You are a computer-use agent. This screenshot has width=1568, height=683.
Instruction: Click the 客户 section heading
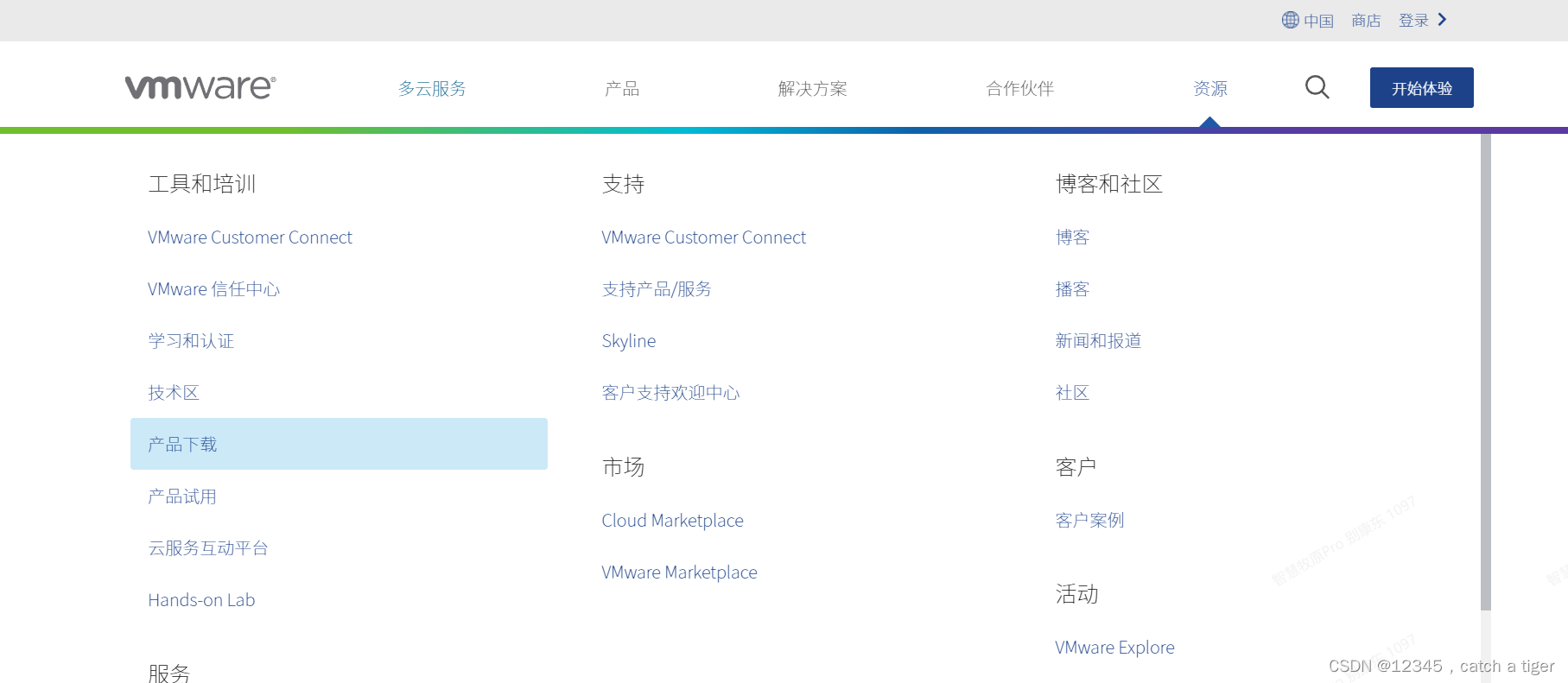click(x=1076, y=467)
